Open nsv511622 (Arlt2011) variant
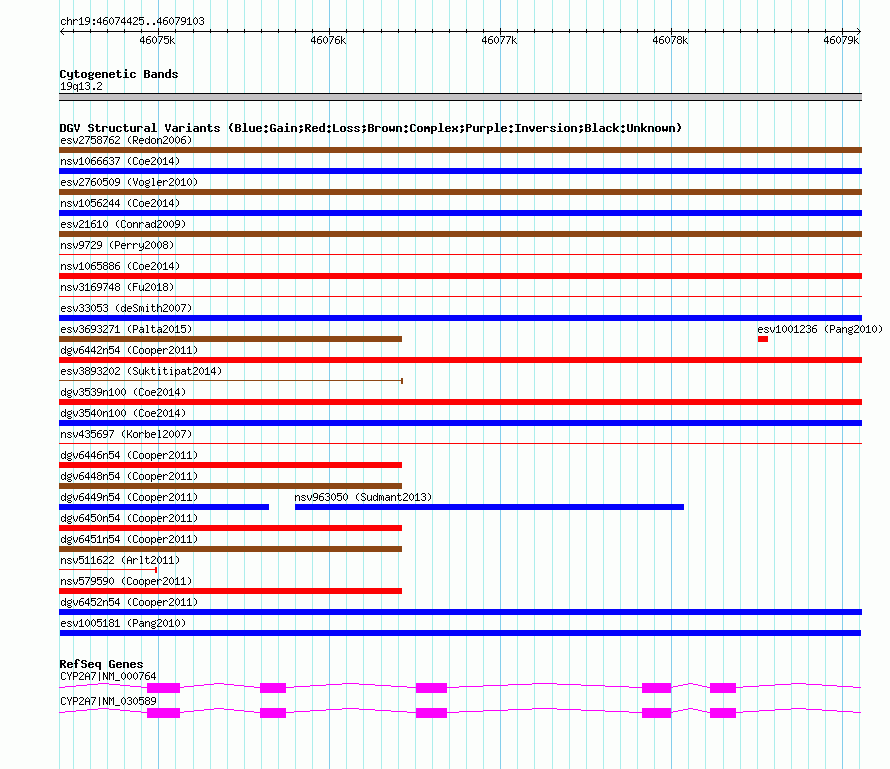The image size is (890, 769). (108, 569)
